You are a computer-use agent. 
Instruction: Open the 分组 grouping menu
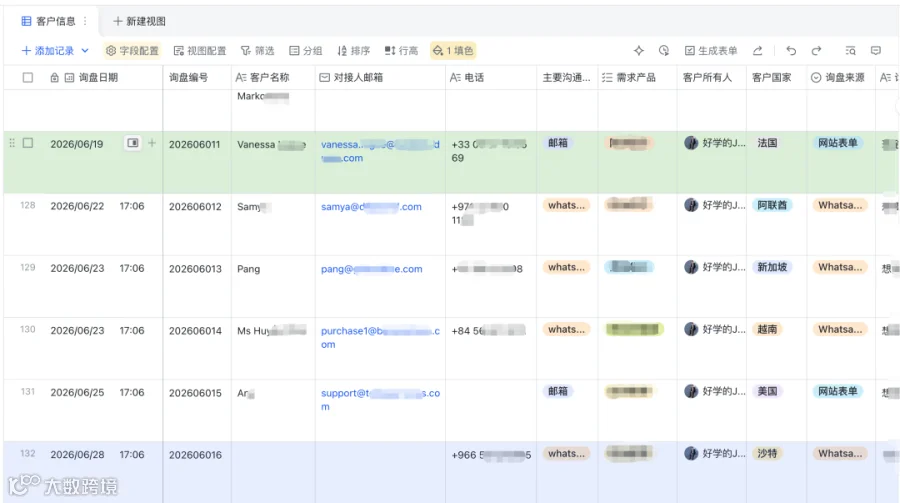click(x=305, y=51)
